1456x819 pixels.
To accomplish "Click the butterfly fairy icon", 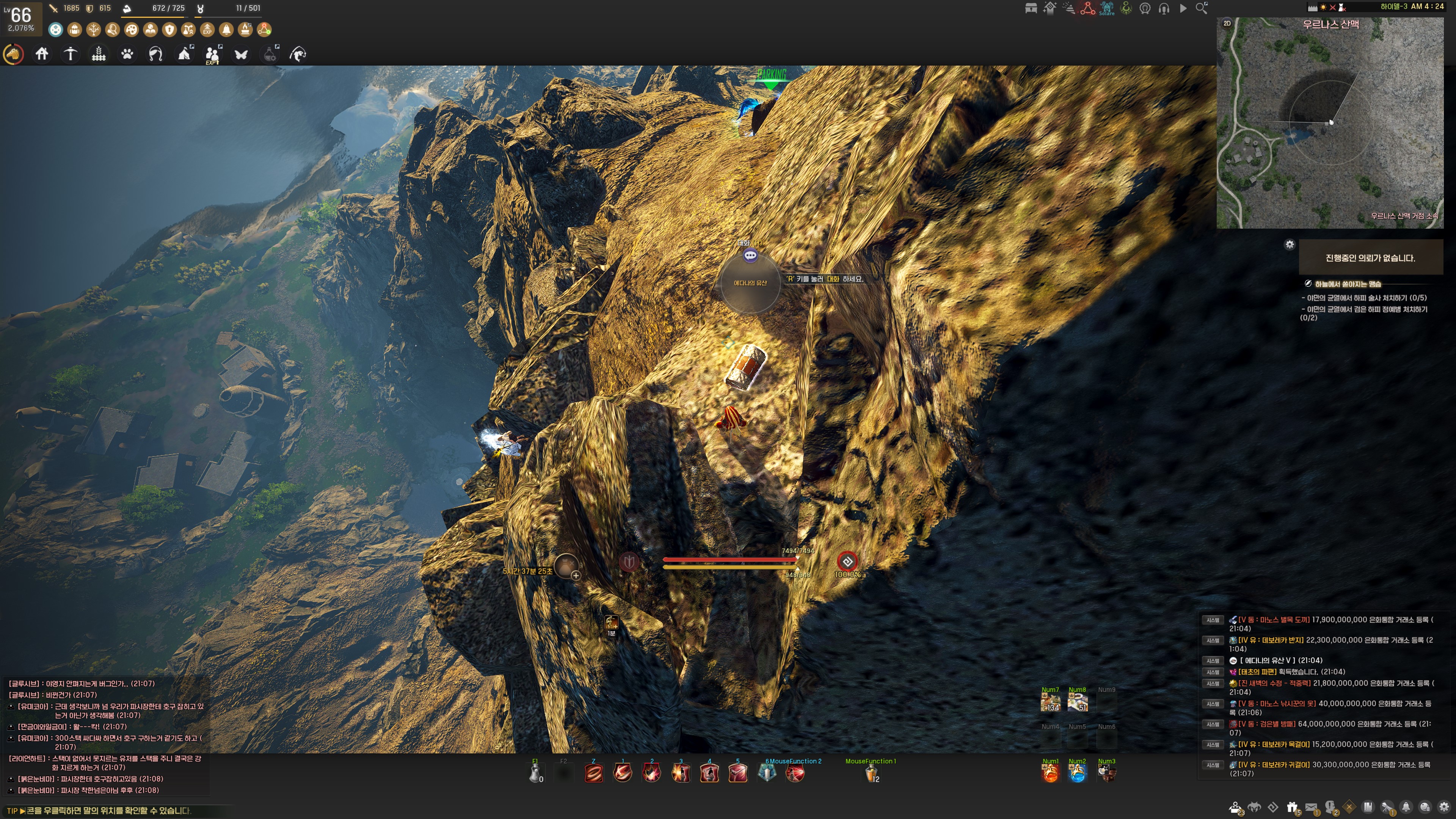I will (242, 54).
